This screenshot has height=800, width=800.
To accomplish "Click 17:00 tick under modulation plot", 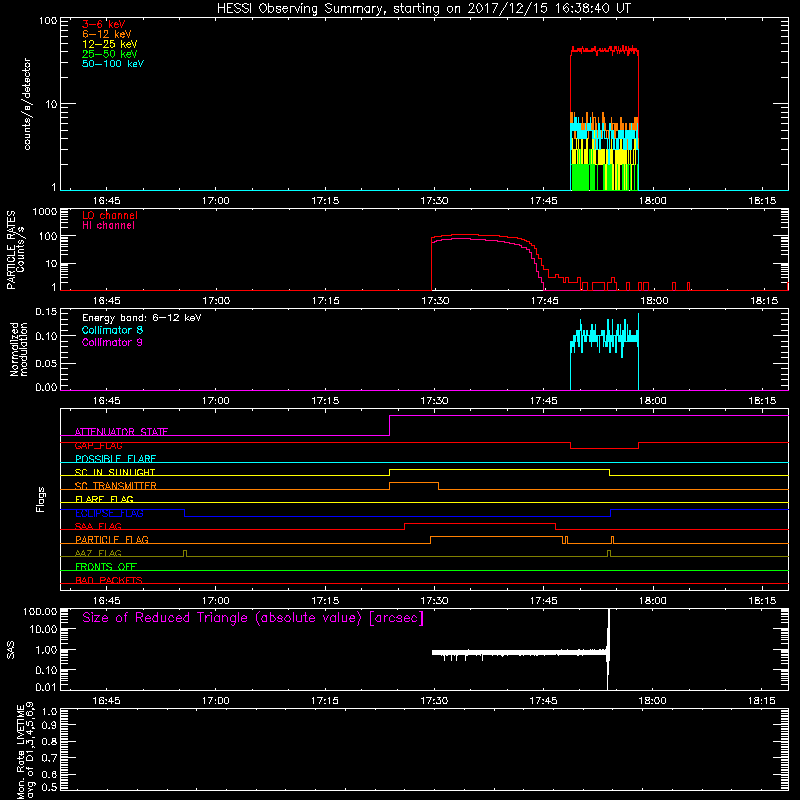I will 216,401.
